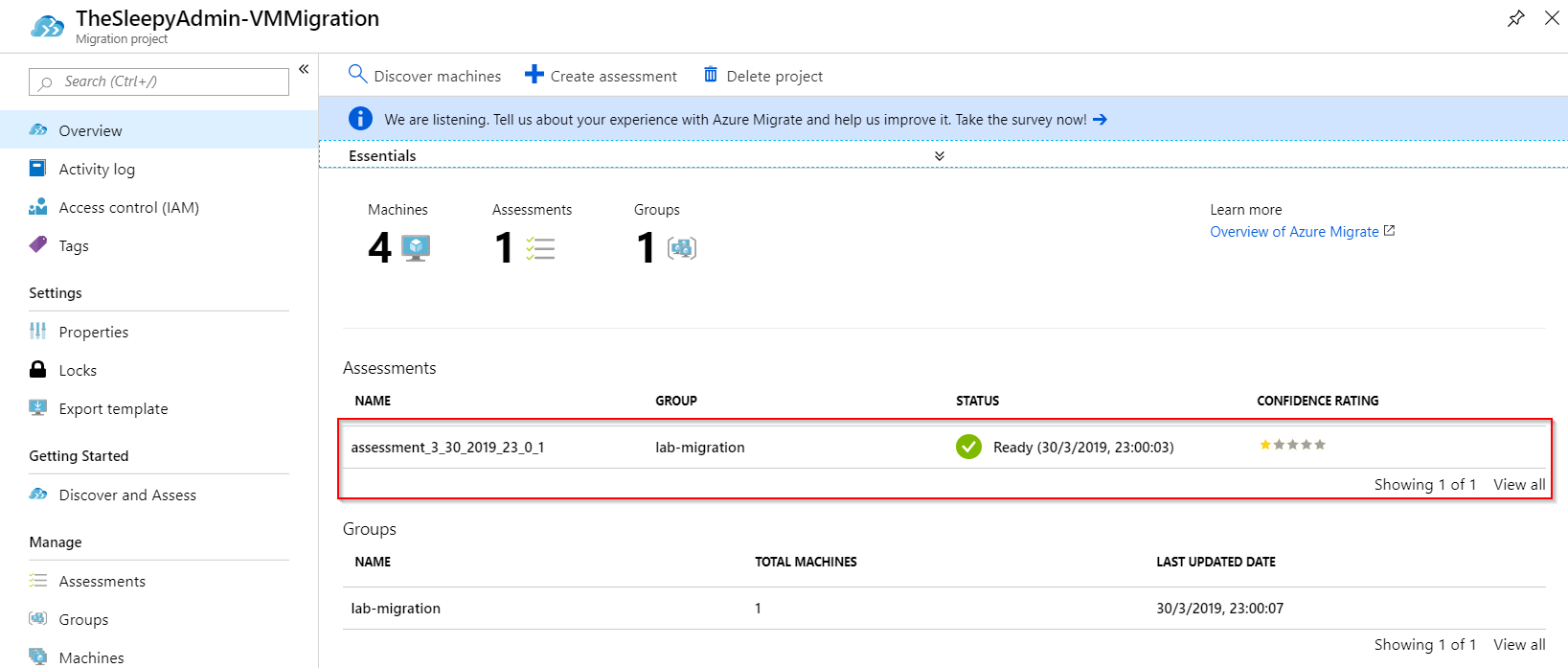The width and height of the screenshot is (1568, 668).
Task: Click the confidence rating stars
Action: click(1292, 445)
